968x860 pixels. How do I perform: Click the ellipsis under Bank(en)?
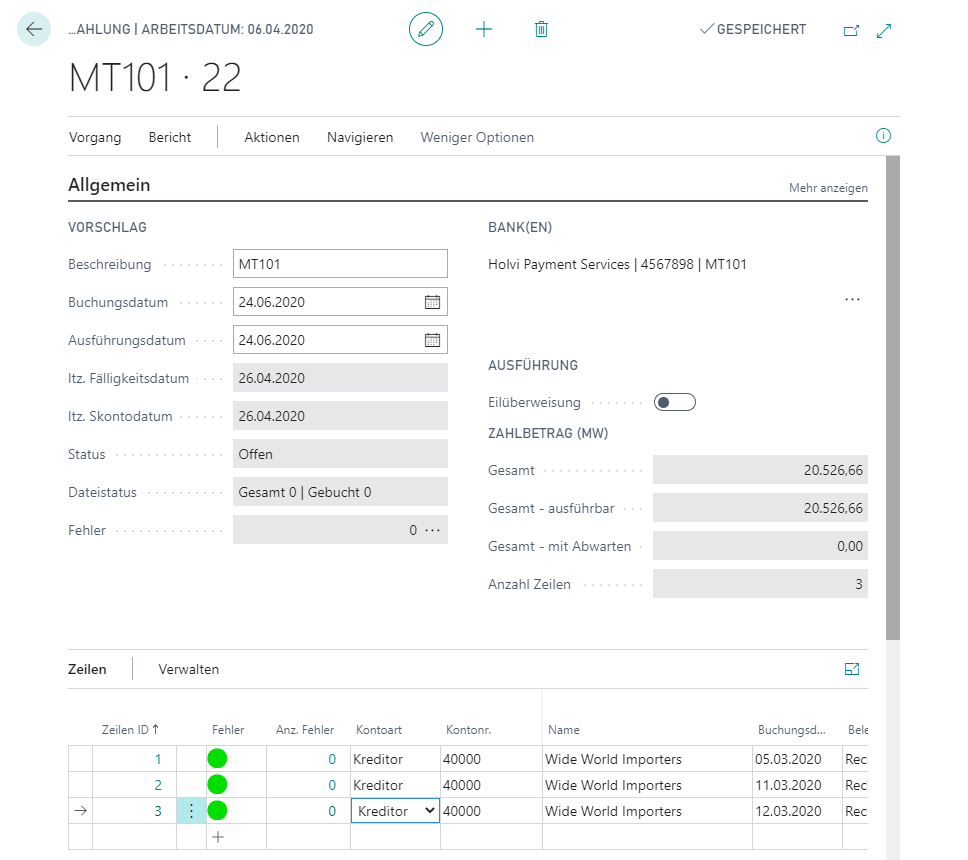coord(852,300)
